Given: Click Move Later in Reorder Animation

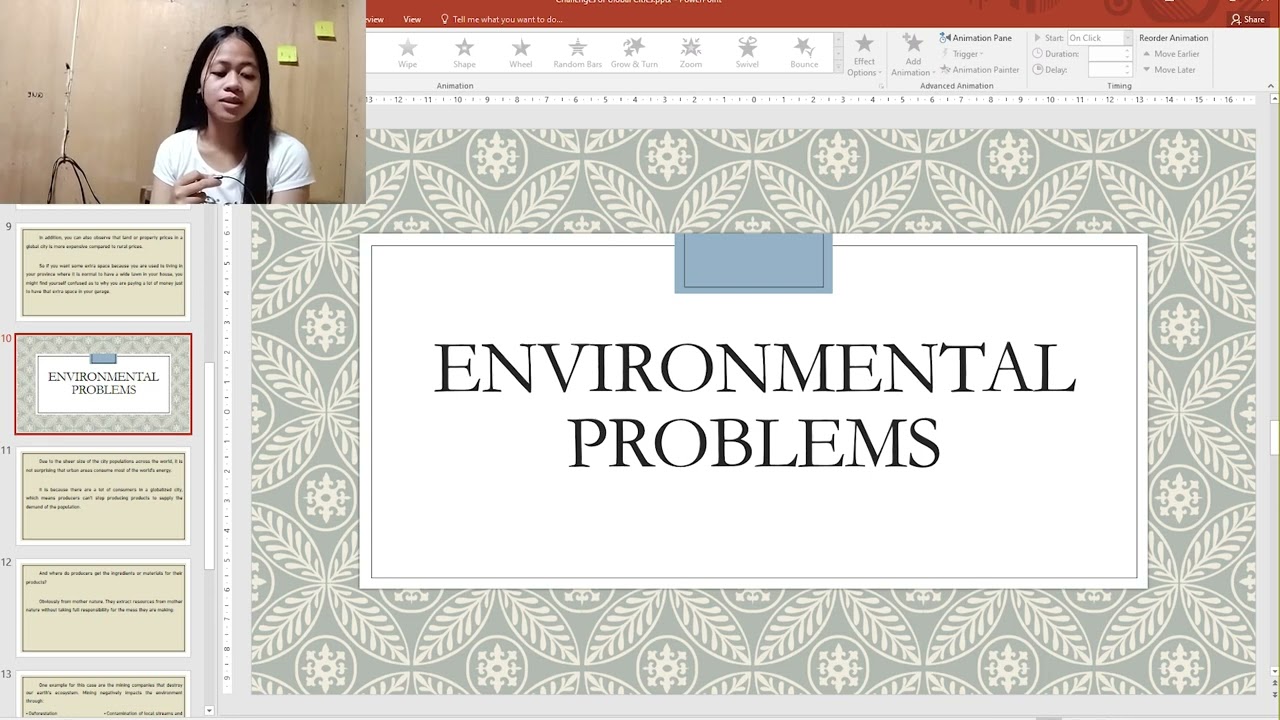Looking at the screenshot, I should pos(1168,70).
